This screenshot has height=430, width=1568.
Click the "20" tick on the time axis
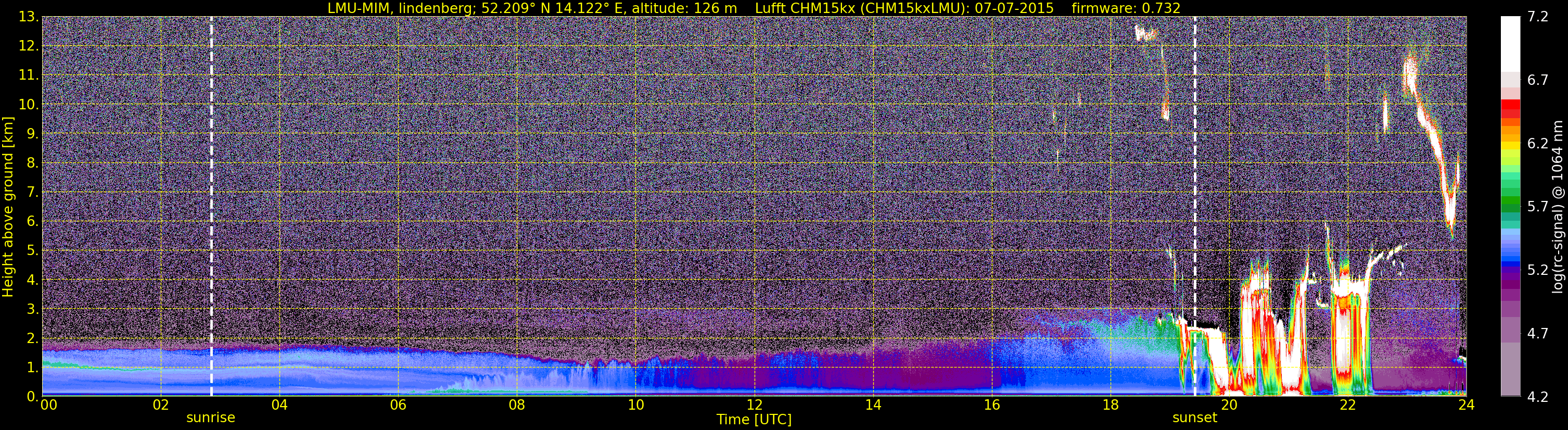click(1229, 405)
